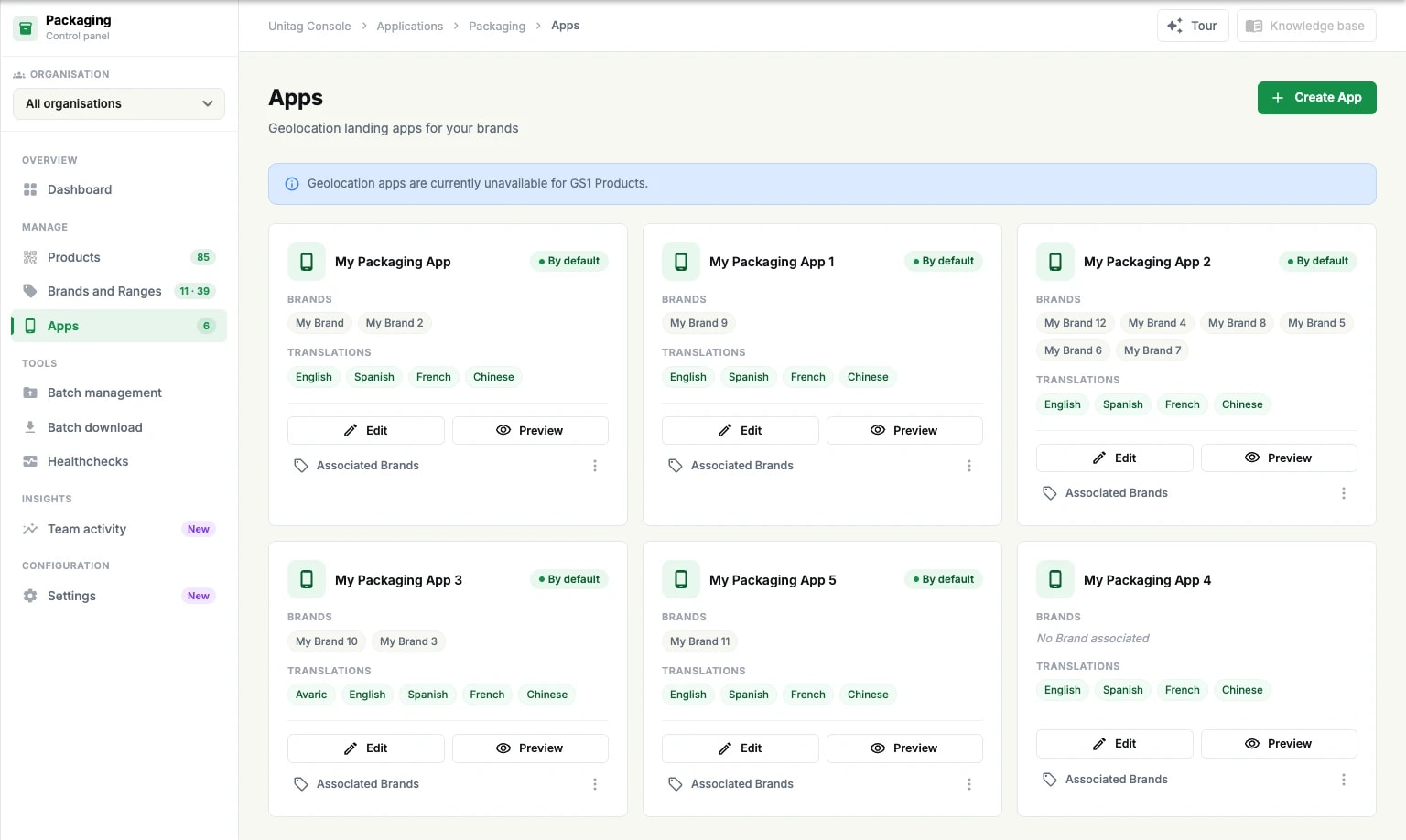The width and height of the screenshot is (1406, 840).
Task: Click the Avaric translation tag
Action: coord(311,695)
